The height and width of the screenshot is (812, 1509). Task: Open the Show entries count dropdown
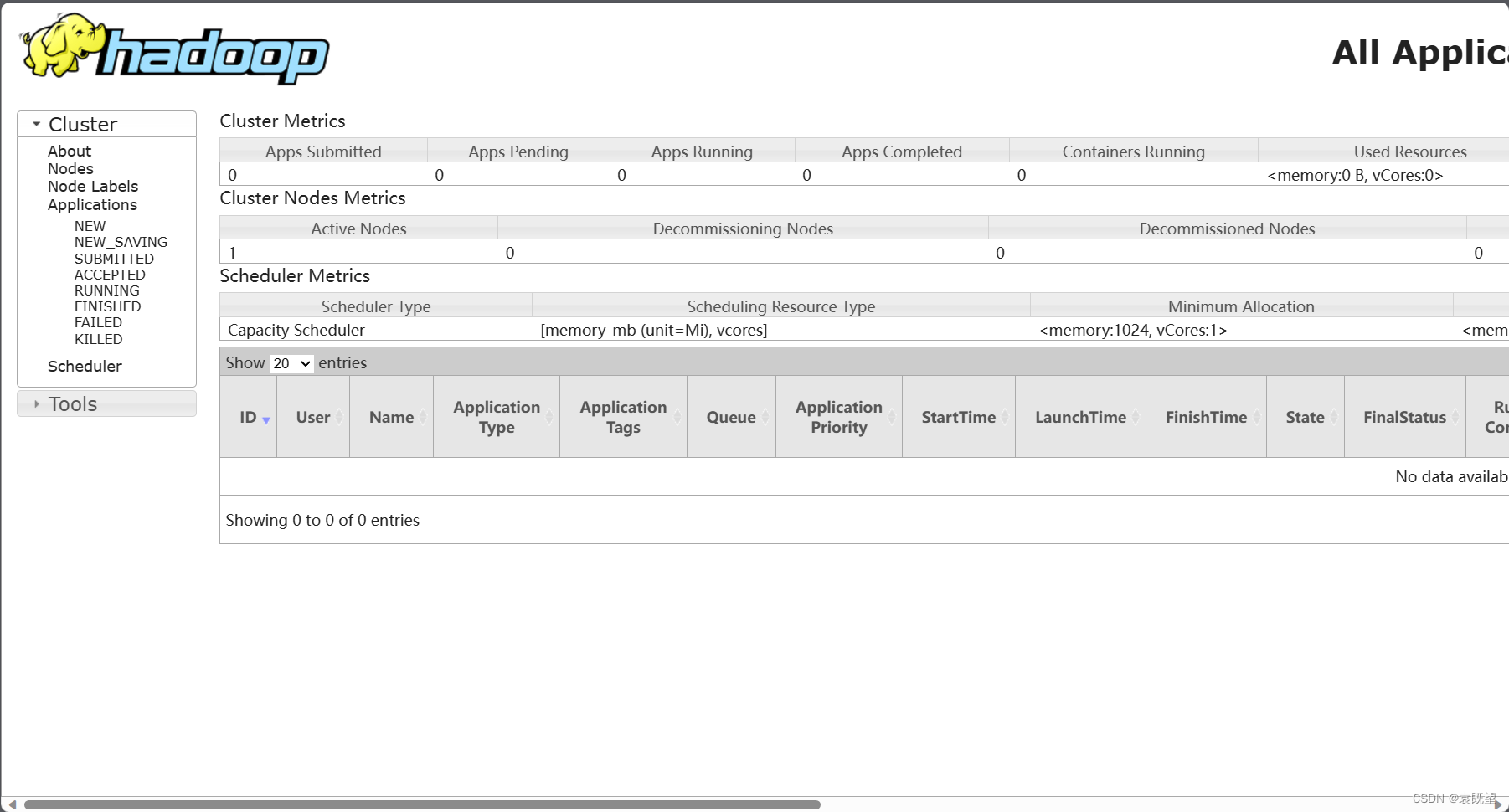point(291,363)
